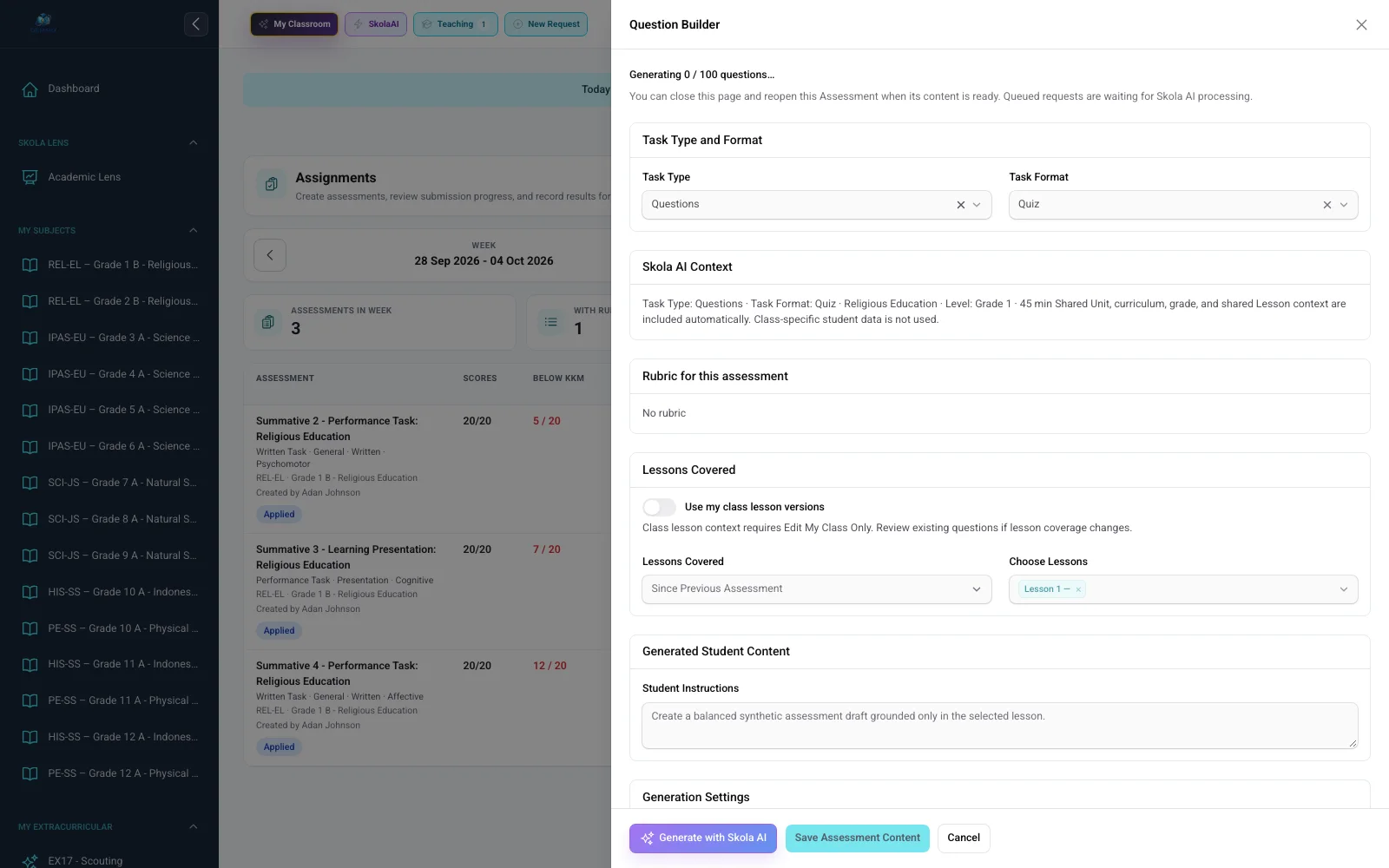This screenshot has width=1389, height=868.
Task: Remove the Lesson 1 chip
Action: click(x=1078, y=589)
